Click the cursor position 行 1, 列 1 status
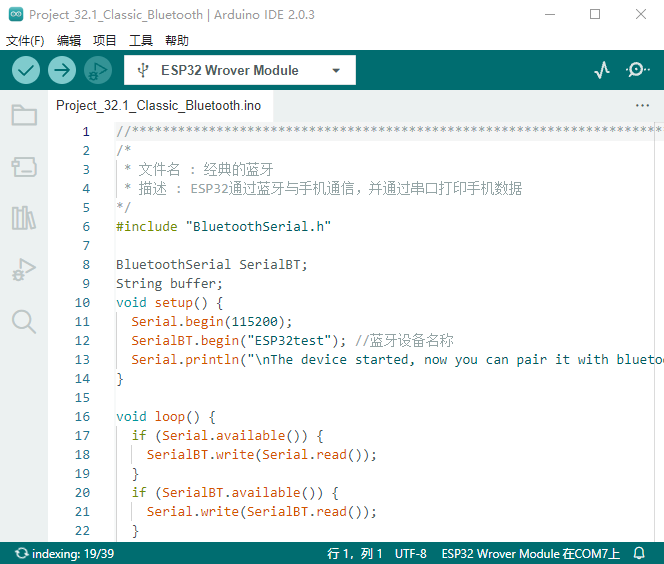Screen dimensions: 664x564 pyautogui.click(x=355, y=553)
